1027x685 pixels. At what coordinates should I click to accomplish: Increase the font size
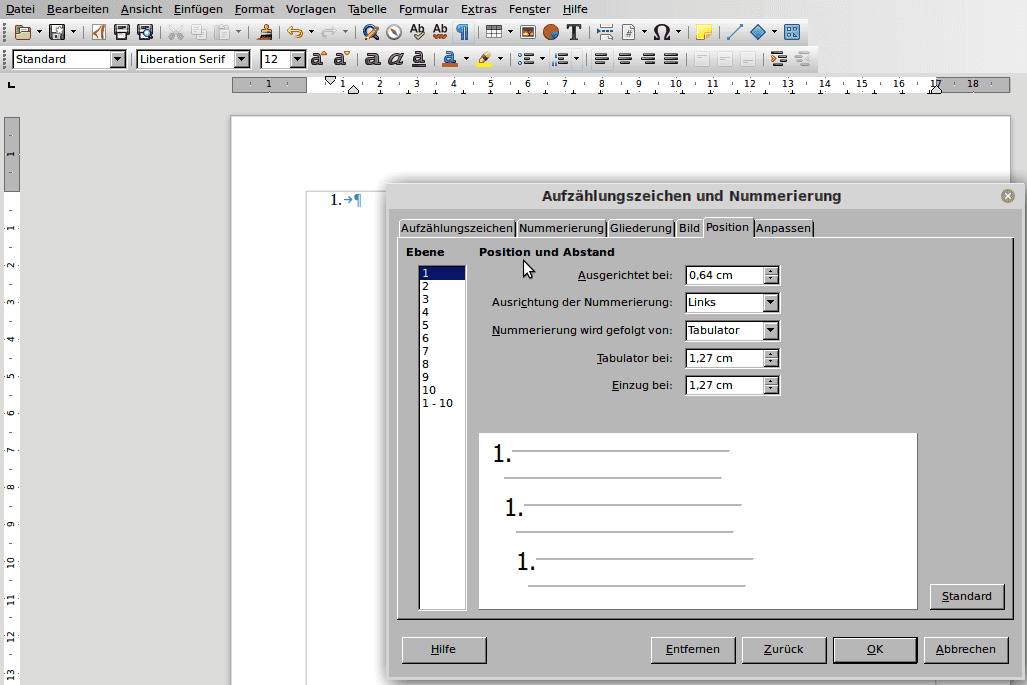click(x=318, y=59)
